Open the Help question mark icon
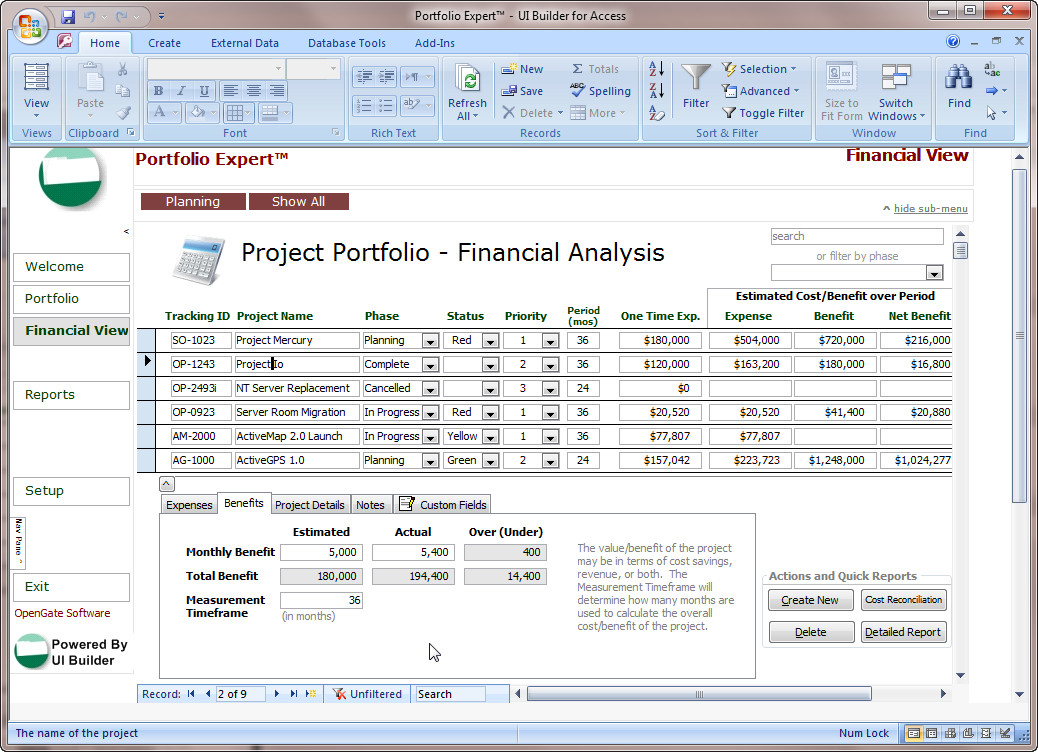 (x=953, y=42)
